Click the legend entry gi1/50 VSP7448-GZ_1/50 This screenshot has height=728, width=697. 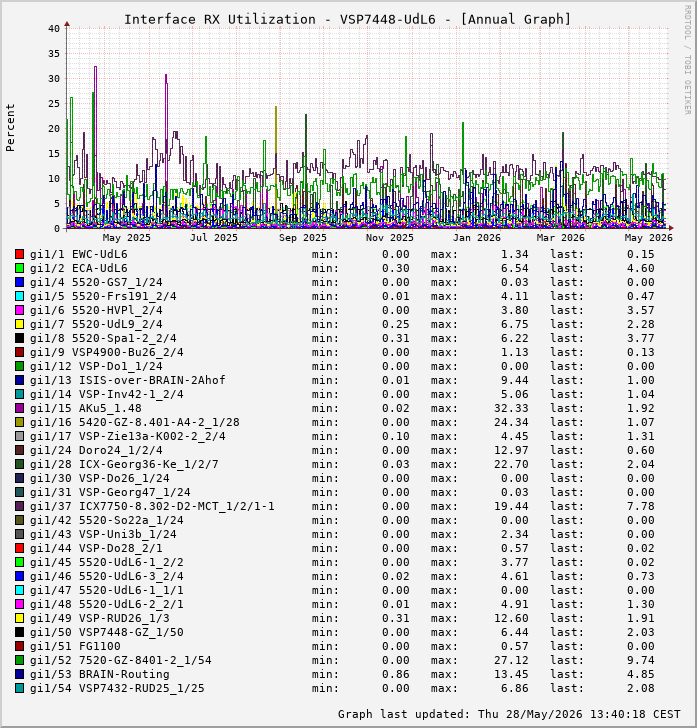click(107, 632)
